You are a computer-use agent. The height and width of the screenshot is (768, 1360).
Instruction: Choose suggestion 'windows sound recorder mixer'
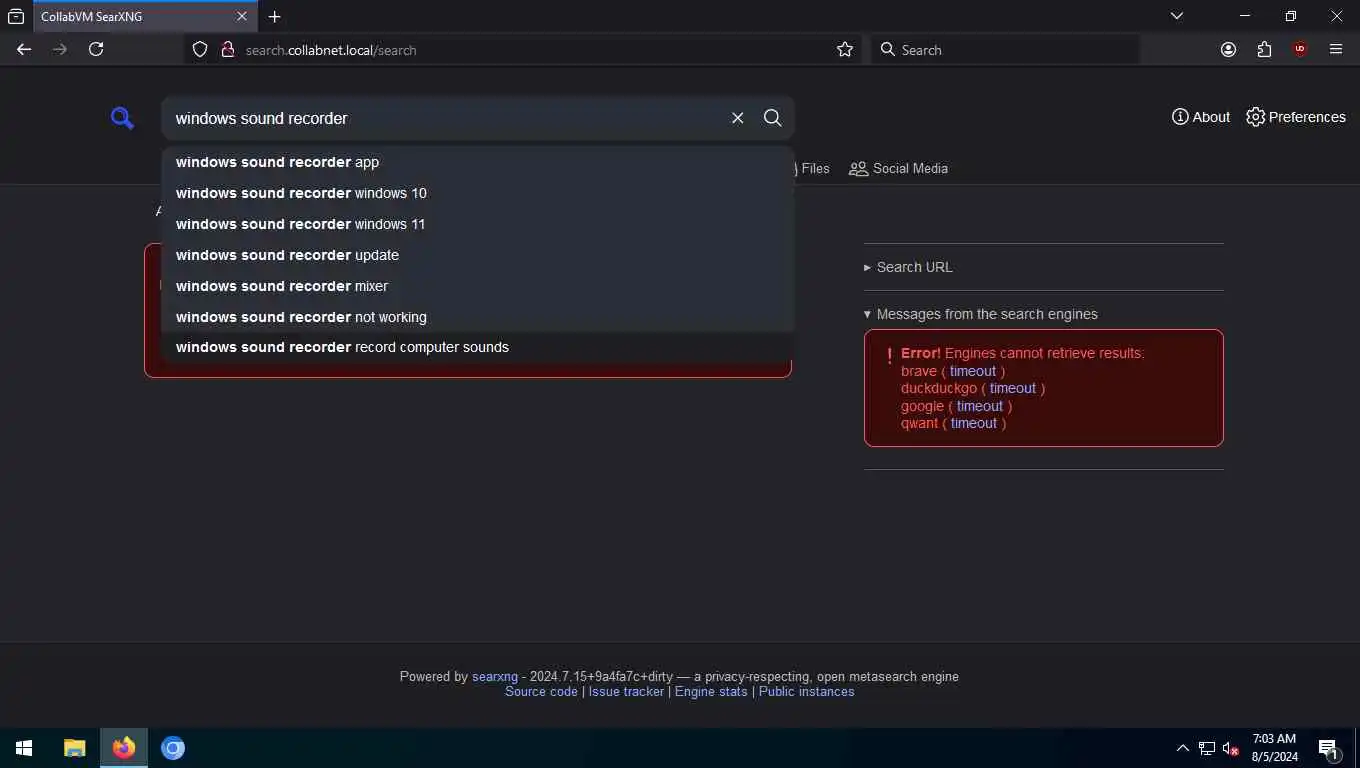pos(478,286)
